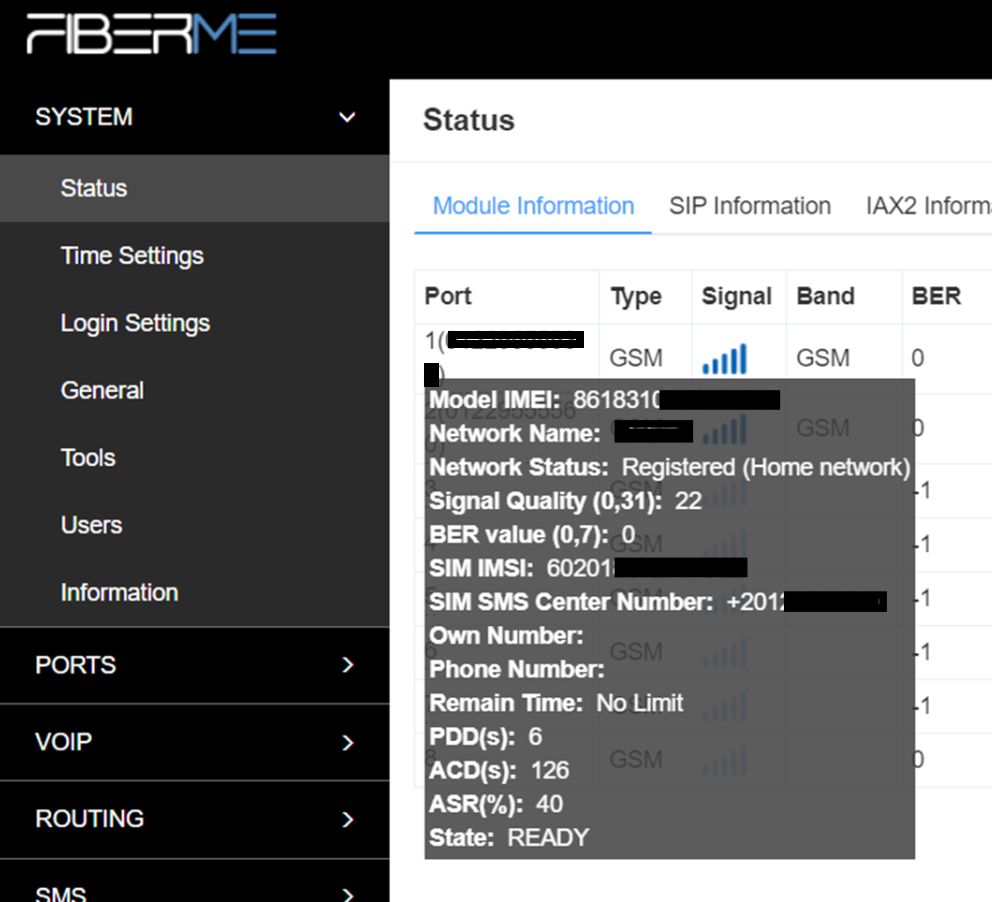Screen dimensions: 992x902
Task: Collapse the SYSTEM menu chevron
Action: 347,117
